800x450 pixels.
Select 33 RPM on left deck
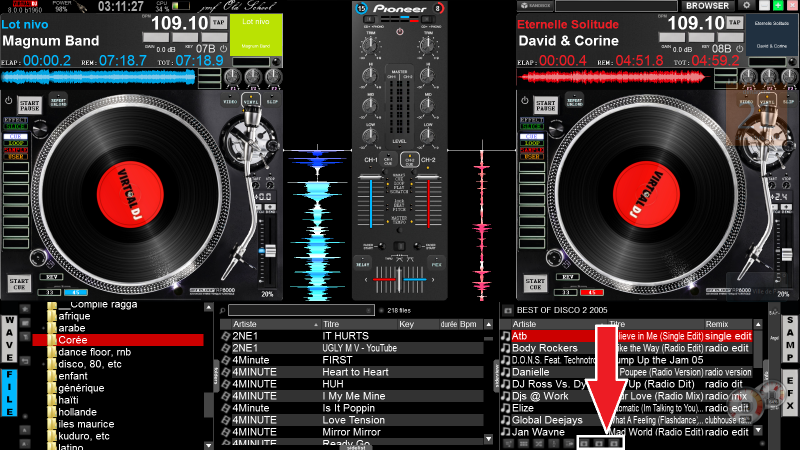(50, 292)
